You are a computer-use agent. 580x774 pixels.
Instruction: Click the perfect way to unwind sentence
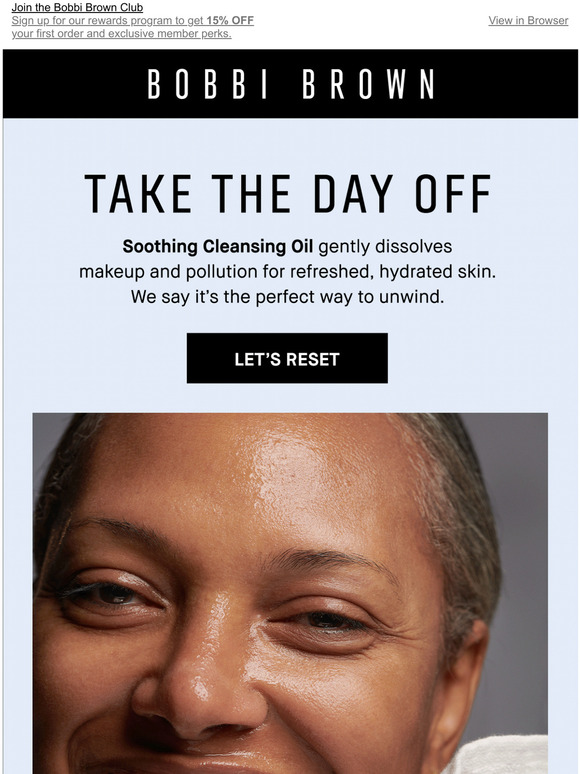tap(287, 297)
